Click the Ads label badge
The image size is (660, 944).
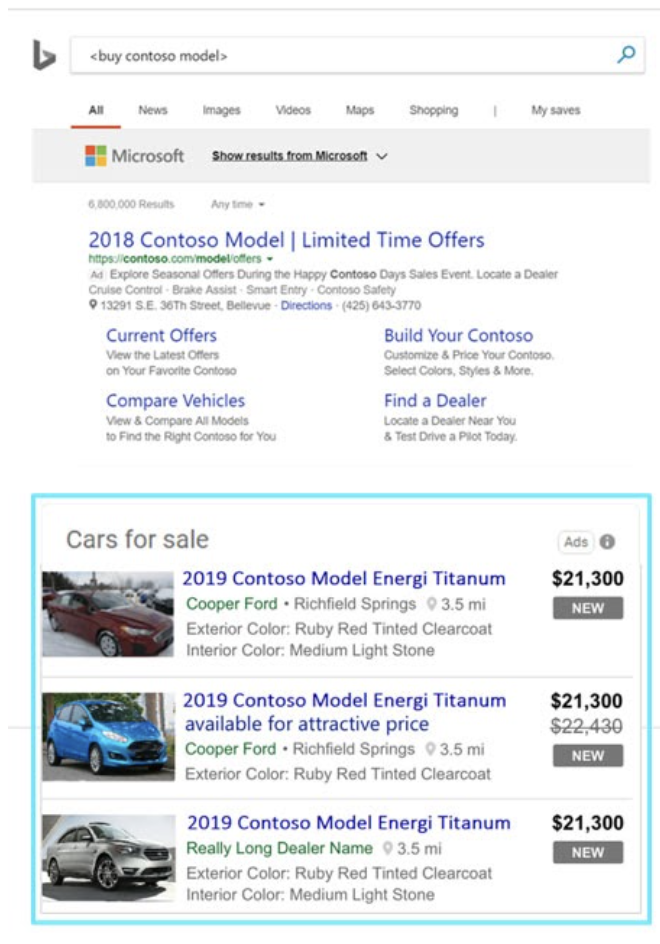[576, 542]
